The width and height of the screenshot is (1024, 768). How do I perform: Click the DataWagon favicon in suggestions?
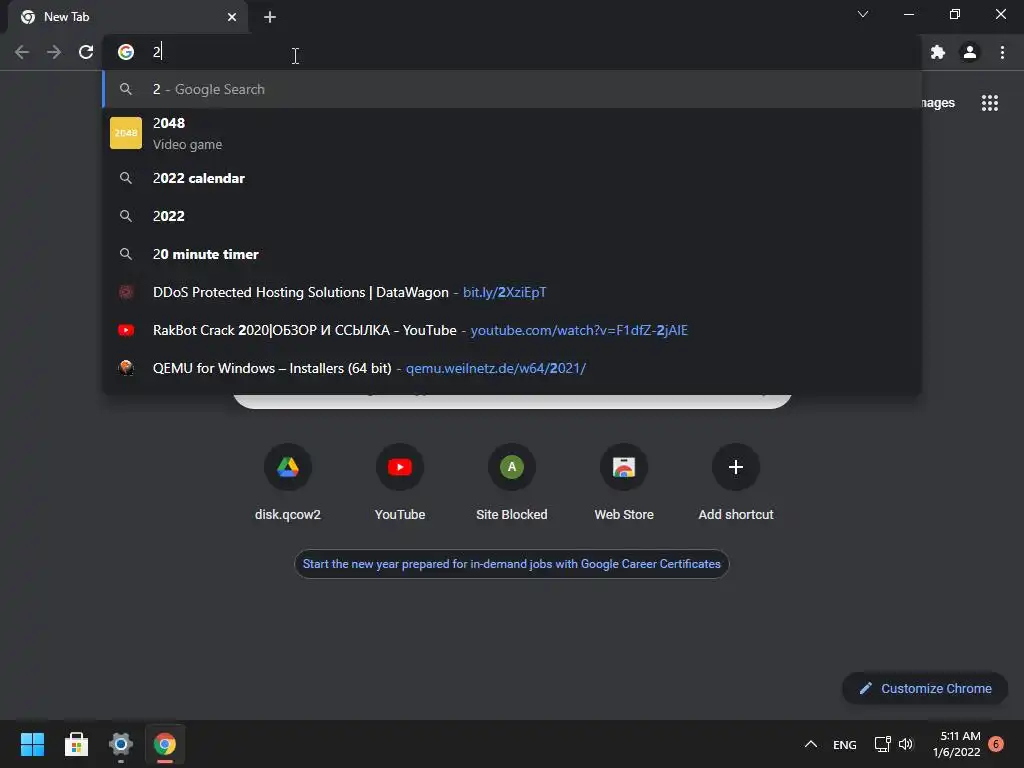[126, 293]
